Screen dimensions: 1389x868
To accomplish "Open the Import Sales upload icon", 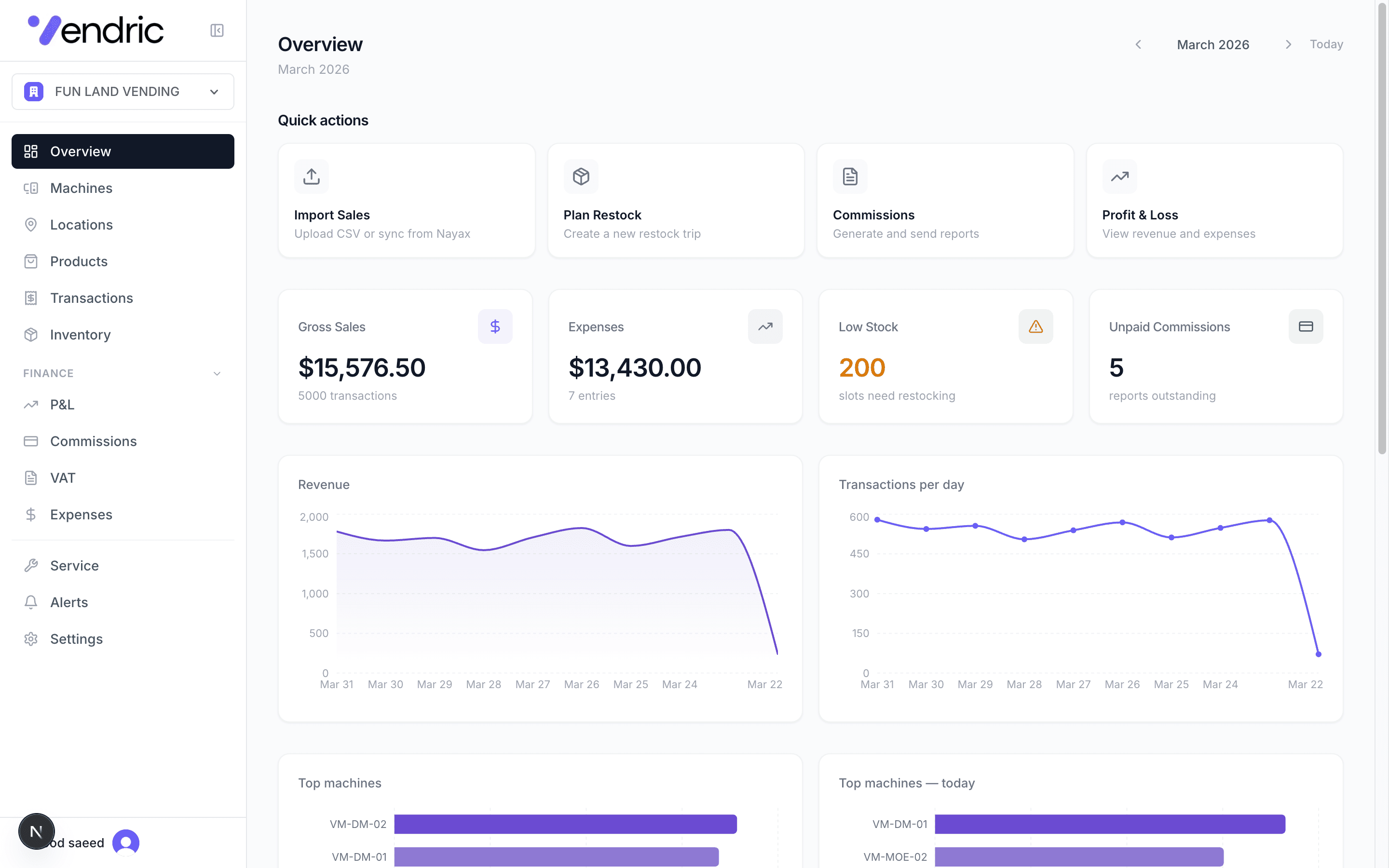I will (x=311, y=176).
